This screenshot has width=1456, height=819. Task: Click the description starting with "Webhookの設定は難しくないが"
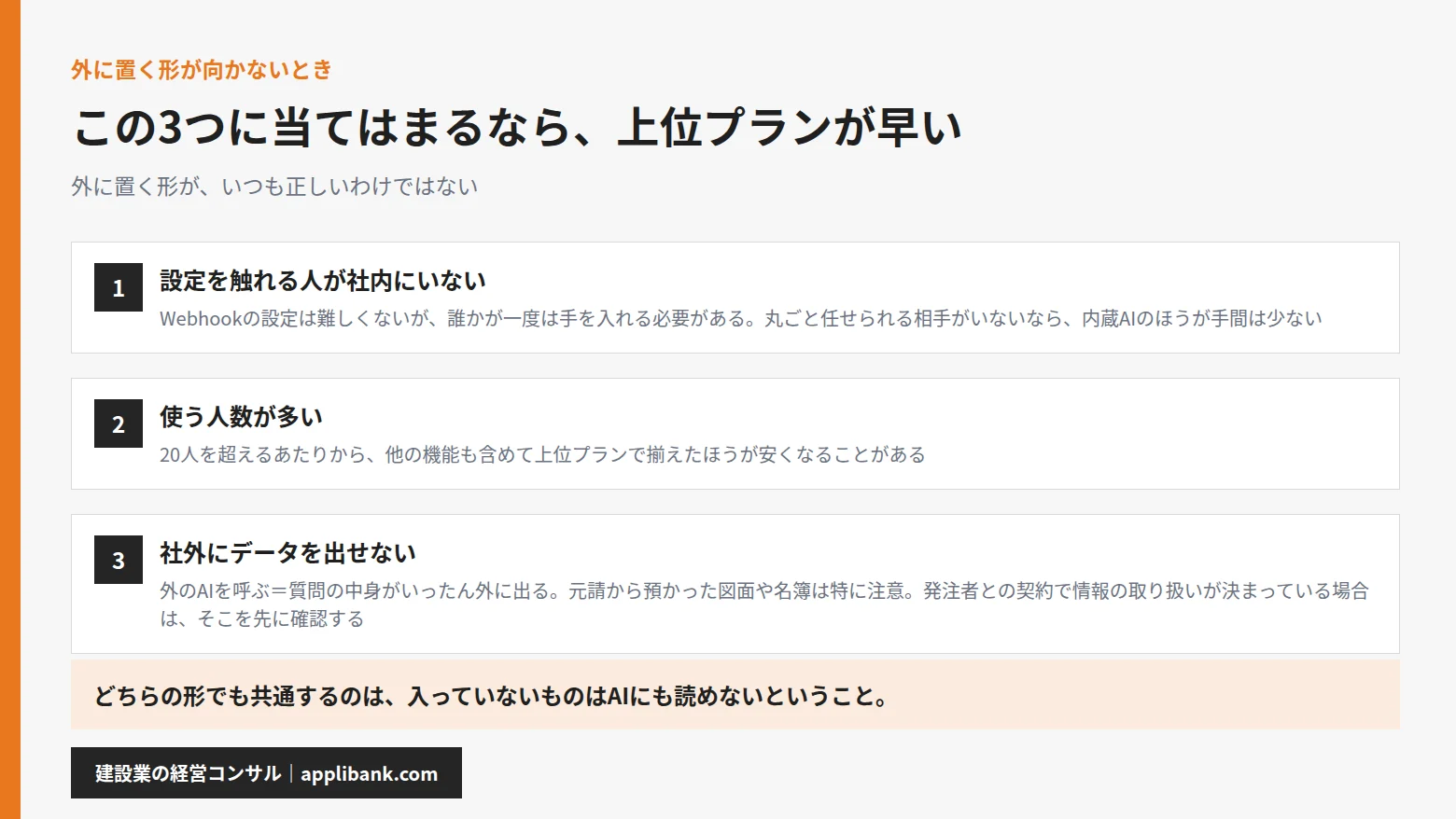(741, 319)
